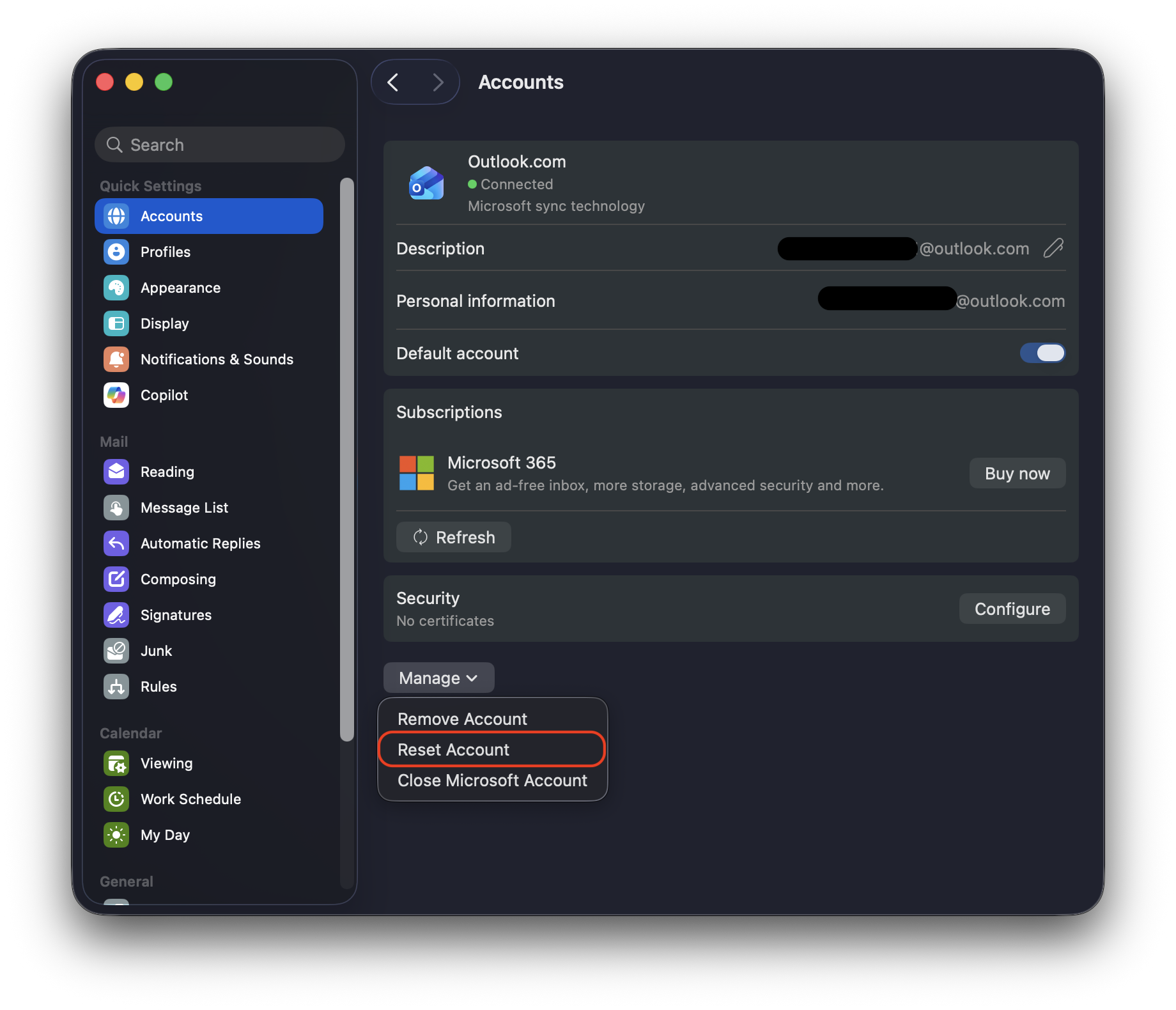This screenshot has width=1176, height=1010.
Task: Open the Accounts globe icon in sidebar
Action: point(116,216)
